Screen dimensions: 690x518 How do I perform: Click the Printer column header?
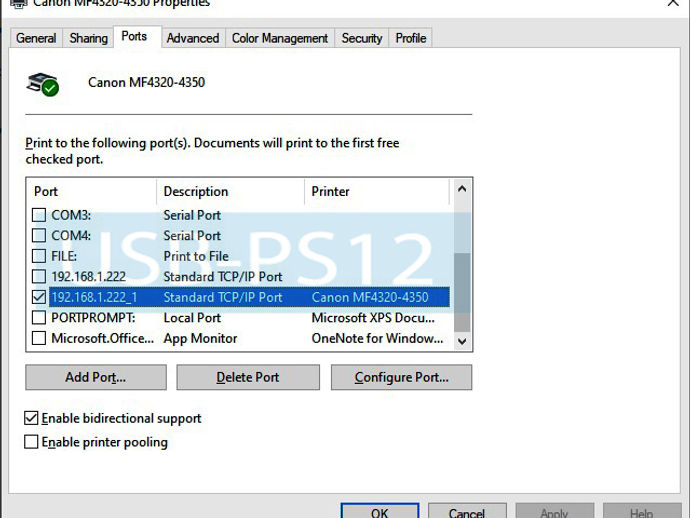377,191
